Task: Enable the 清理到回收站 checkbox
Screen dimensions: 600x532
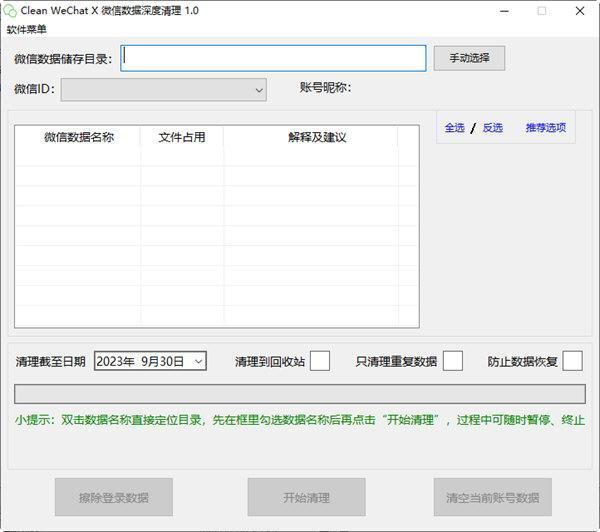Action: tap(319, 361)
